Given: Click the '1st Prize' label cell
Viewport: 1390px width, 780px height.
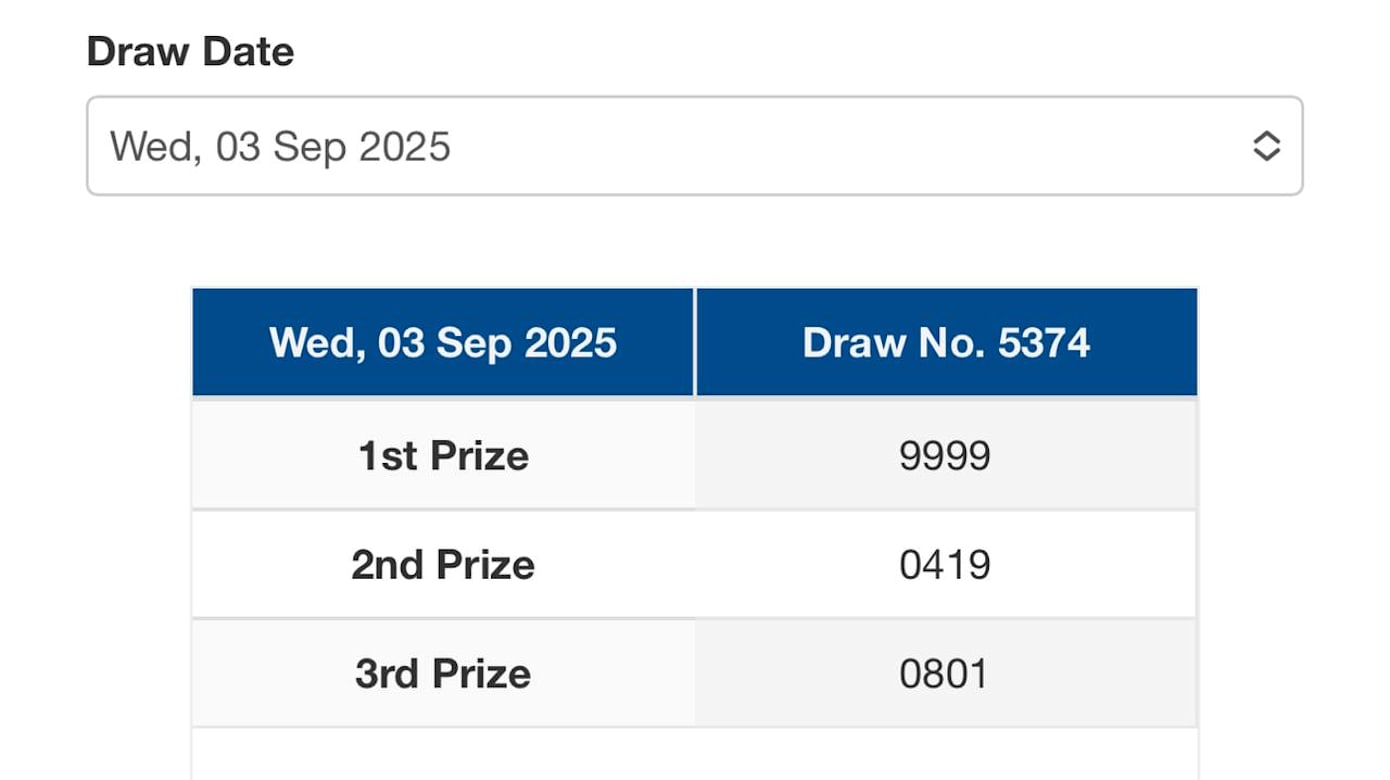Looking at the screenshot, I should coord(443,456).
